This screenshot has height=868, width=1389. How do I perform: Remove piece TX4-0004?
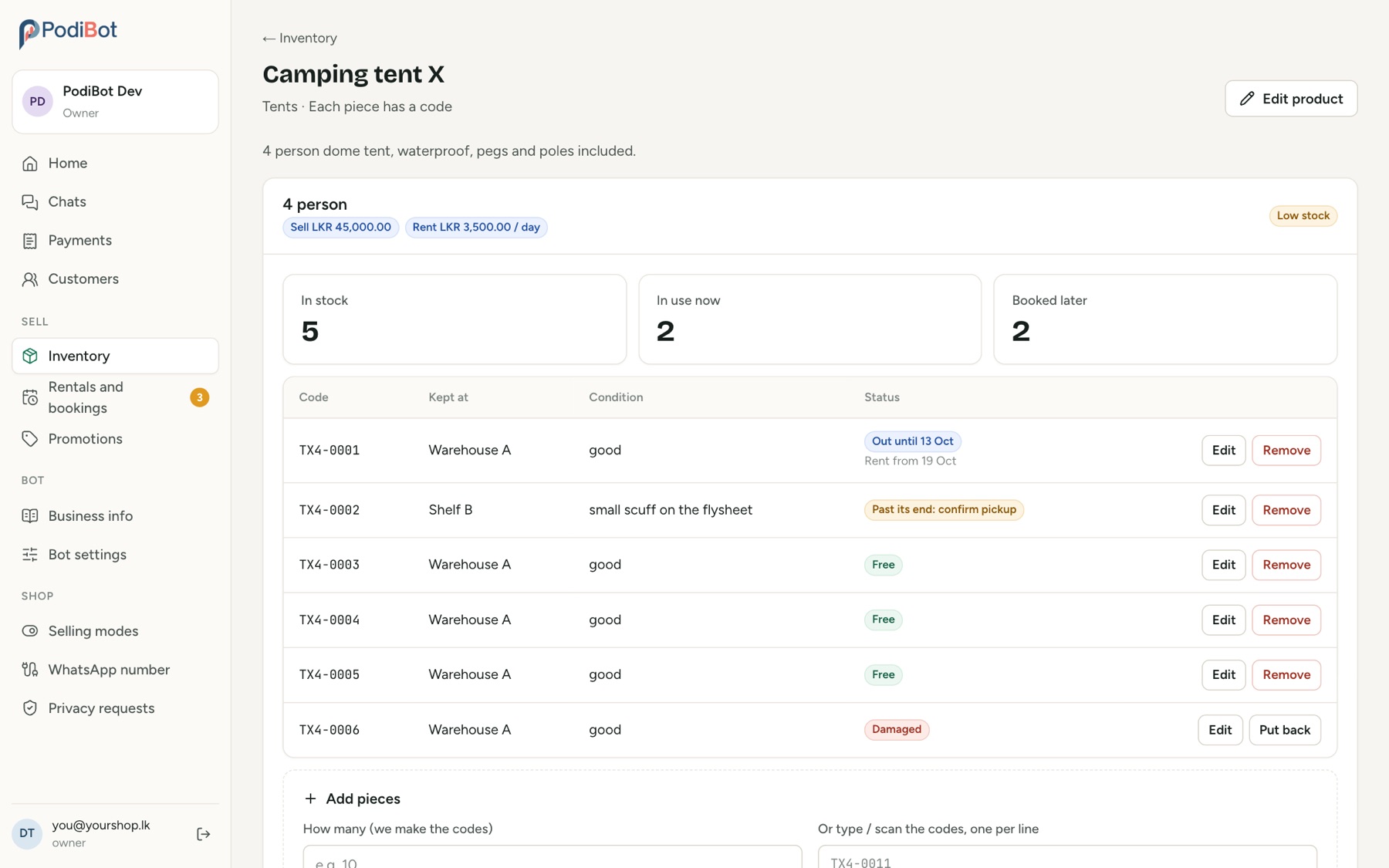1286,620
